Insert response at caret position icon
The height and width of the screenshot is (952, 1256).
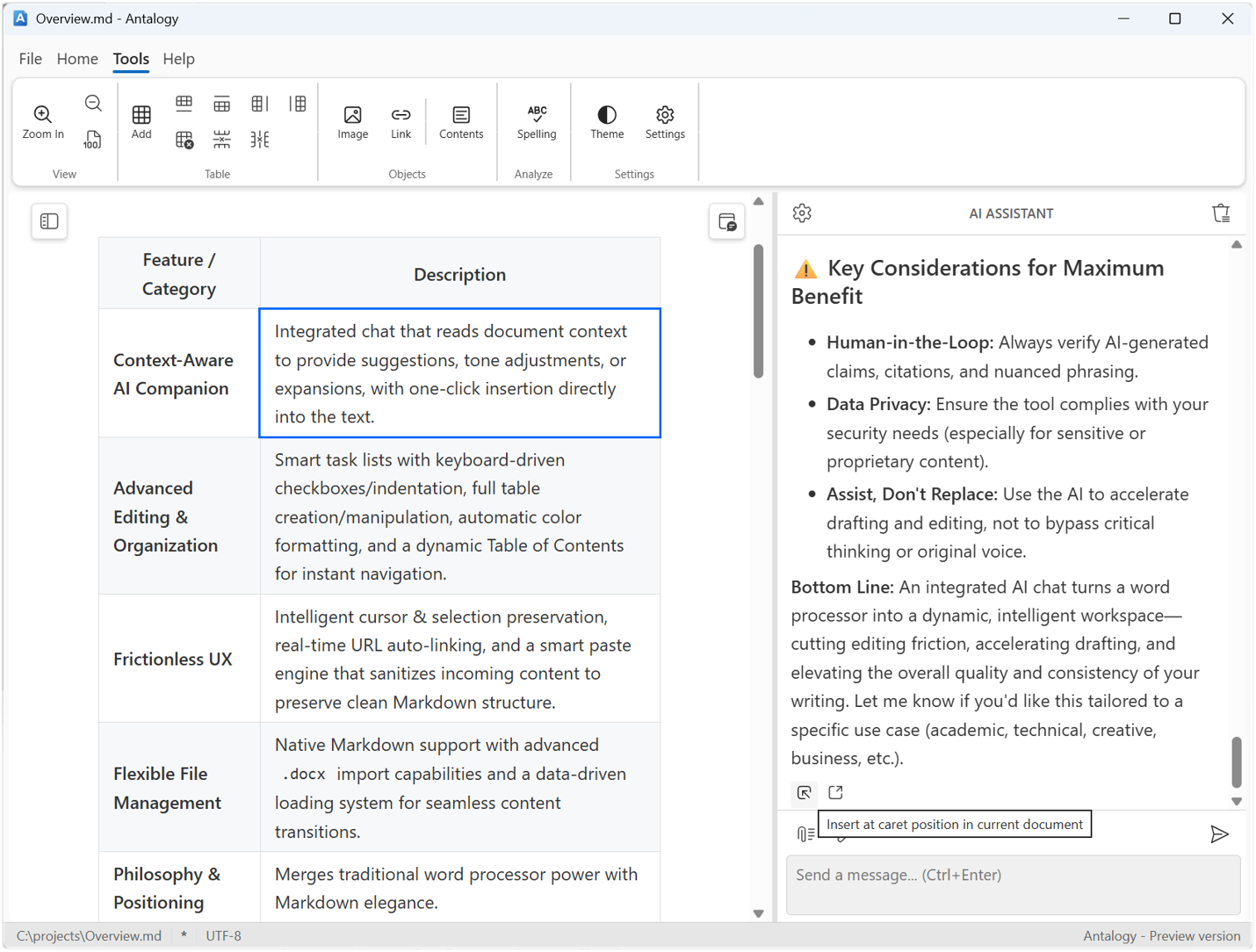pos(804,792)
